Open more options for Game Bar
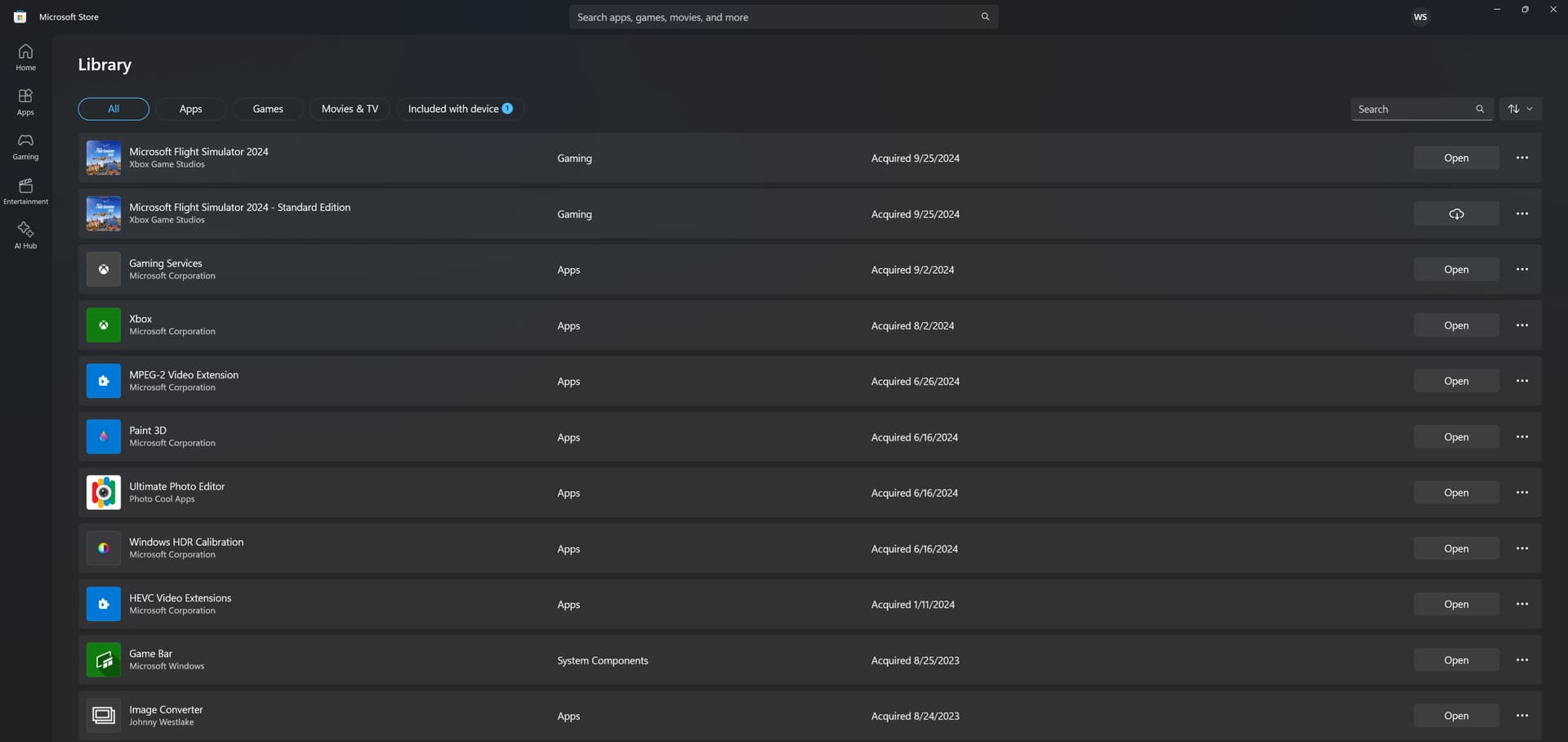 (1522, 660)
